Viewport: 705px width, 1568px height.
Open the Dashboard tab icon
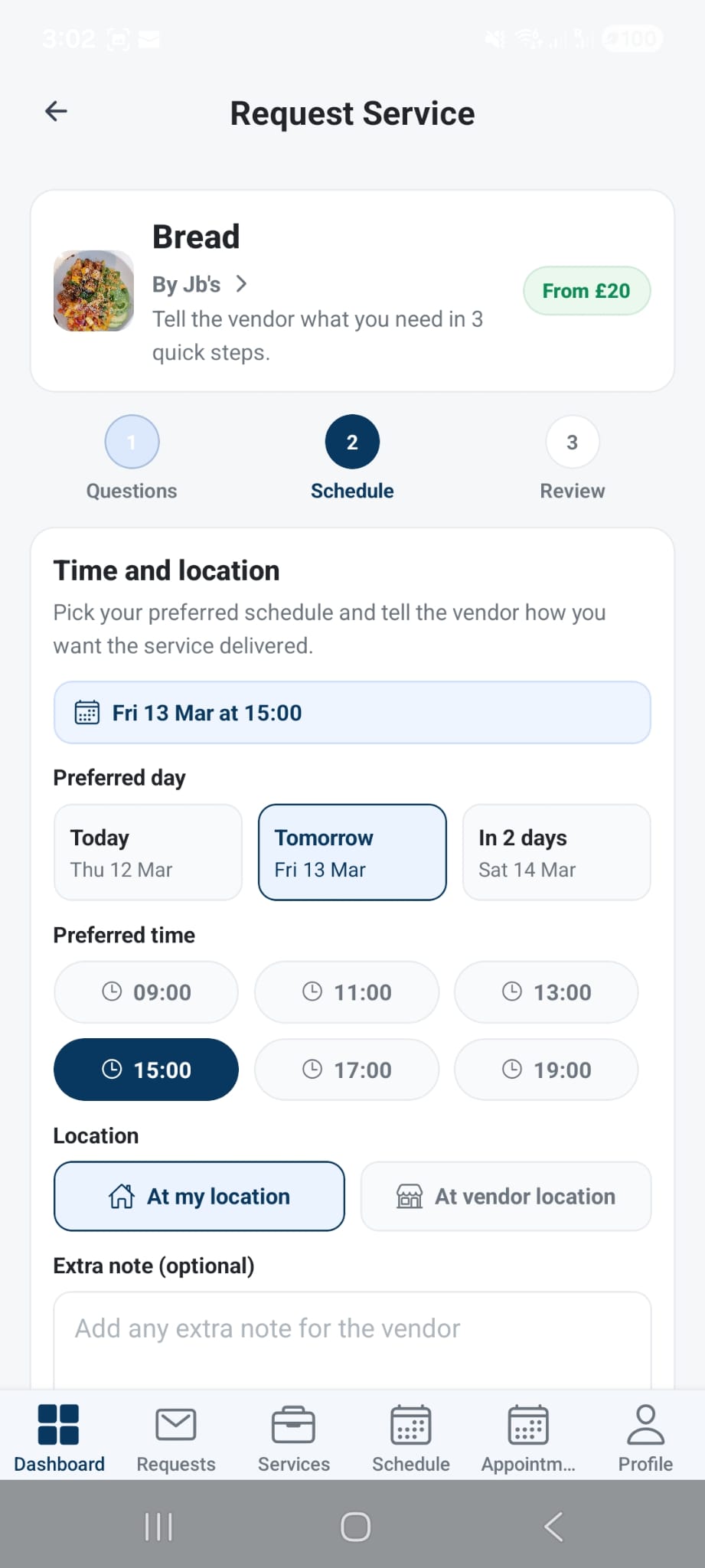pos(59,1424)
